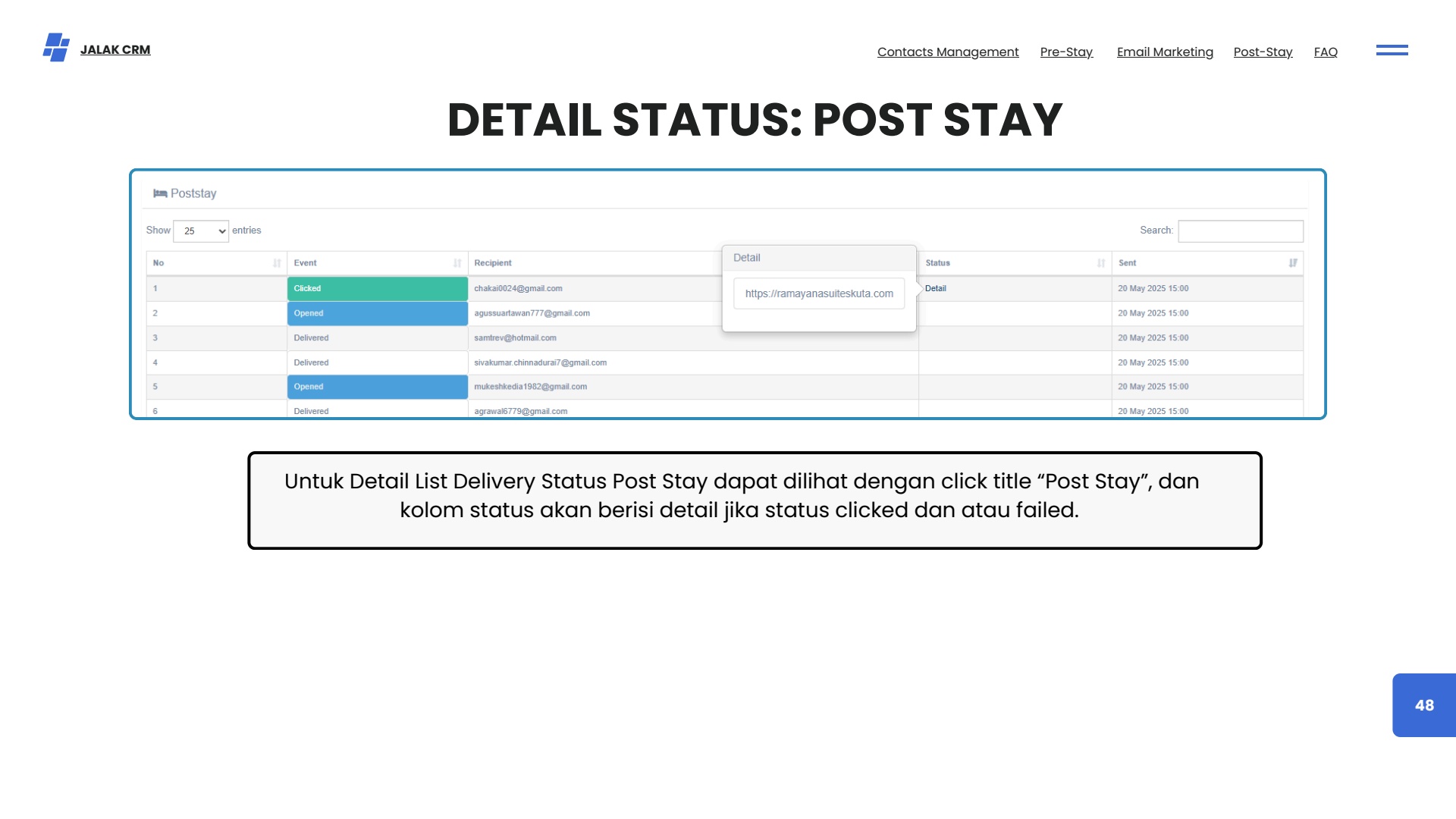1456x819 pixels.
Task: Click the Poststay bed icon
Action: point(160,193)
